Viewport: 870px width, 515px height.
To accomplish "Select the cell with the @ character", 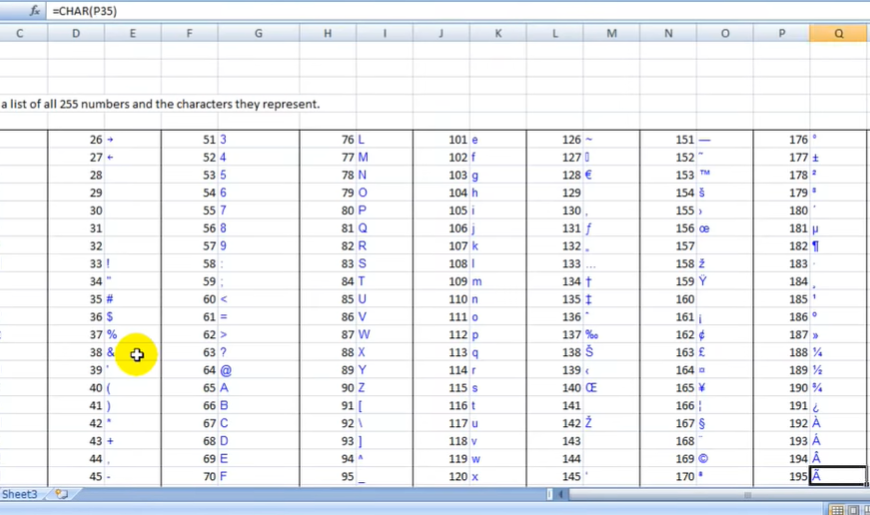I will pyautogui.click(x=259, y=370).
